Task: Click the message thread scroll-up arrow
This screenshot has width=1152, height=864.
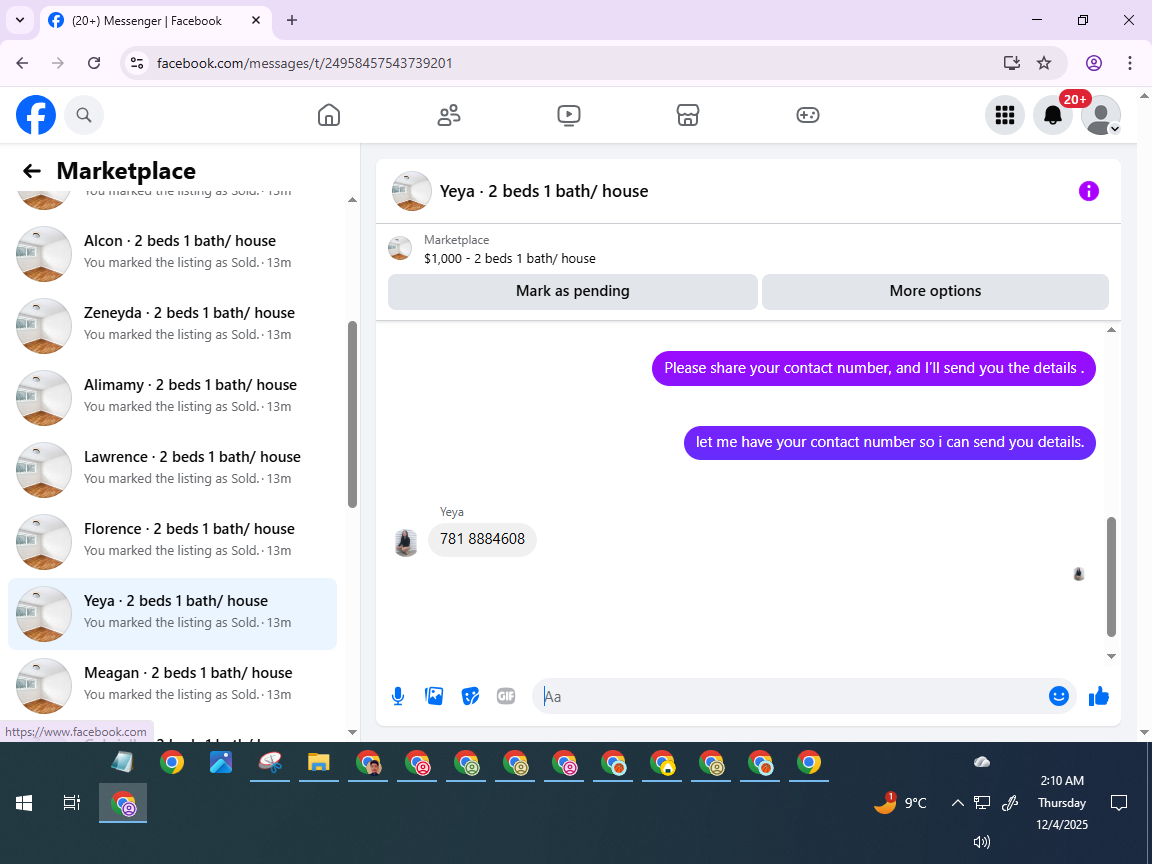Action: [1111, 330]
